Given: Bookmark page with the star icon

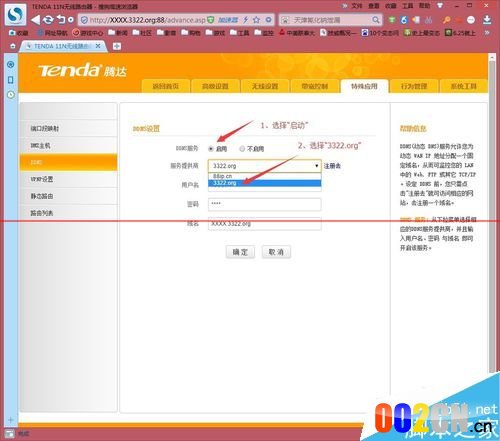Looking at the screenshot, I should point(256,20).
